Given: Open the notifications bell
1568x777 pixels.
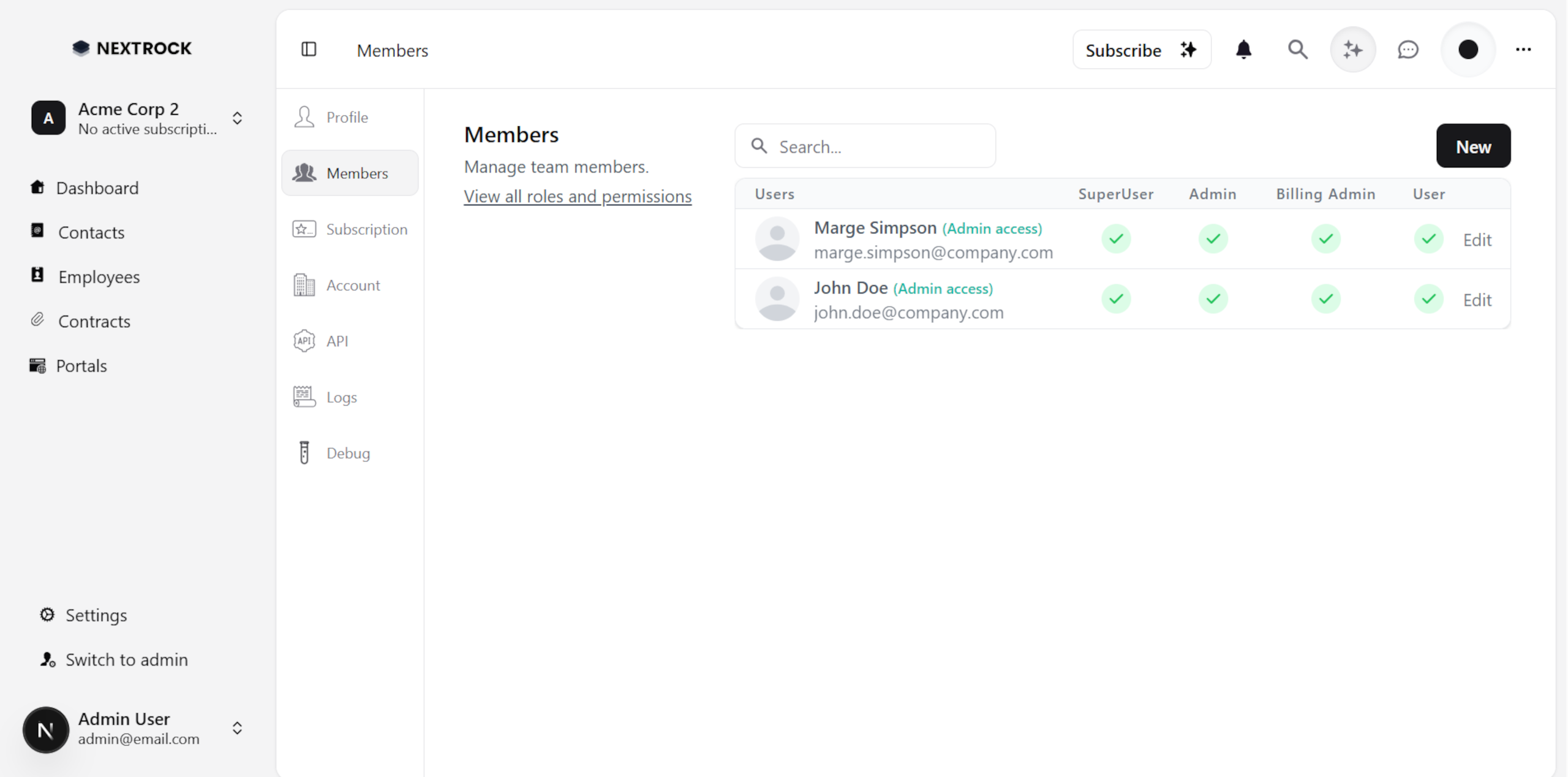Looking at the screenshot, I should click(1243, 50).
